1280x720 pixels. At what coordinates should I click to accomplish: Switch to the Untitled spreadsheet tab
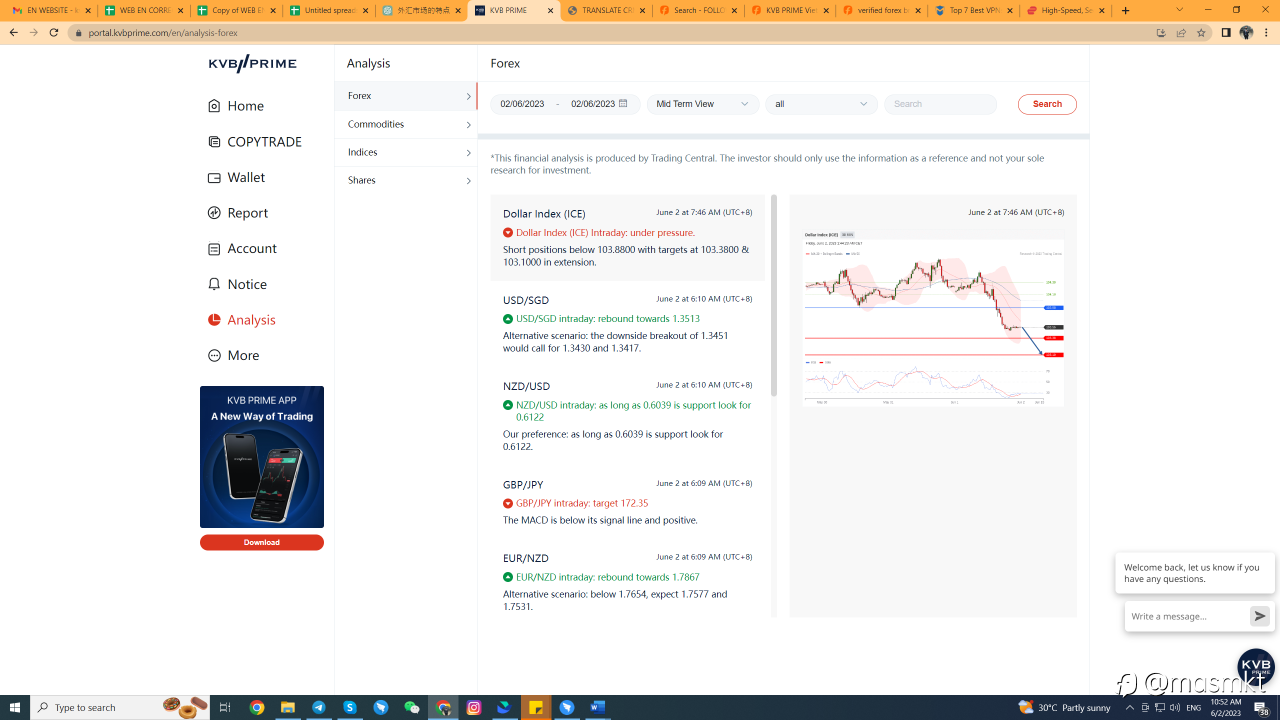(329, 11)
